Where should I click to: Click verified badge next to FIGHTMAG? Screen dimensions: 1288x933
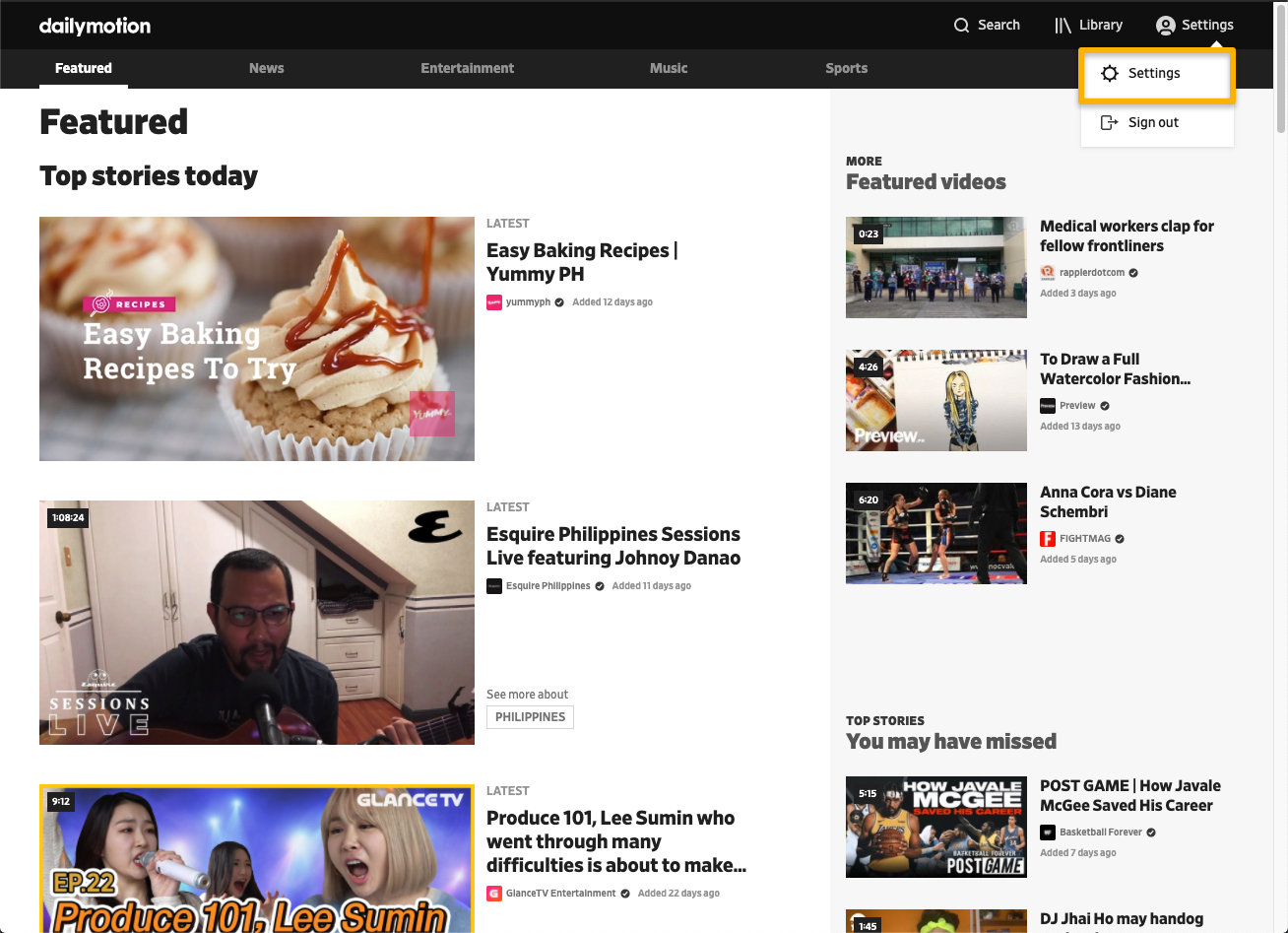[x=1120, y=539]
